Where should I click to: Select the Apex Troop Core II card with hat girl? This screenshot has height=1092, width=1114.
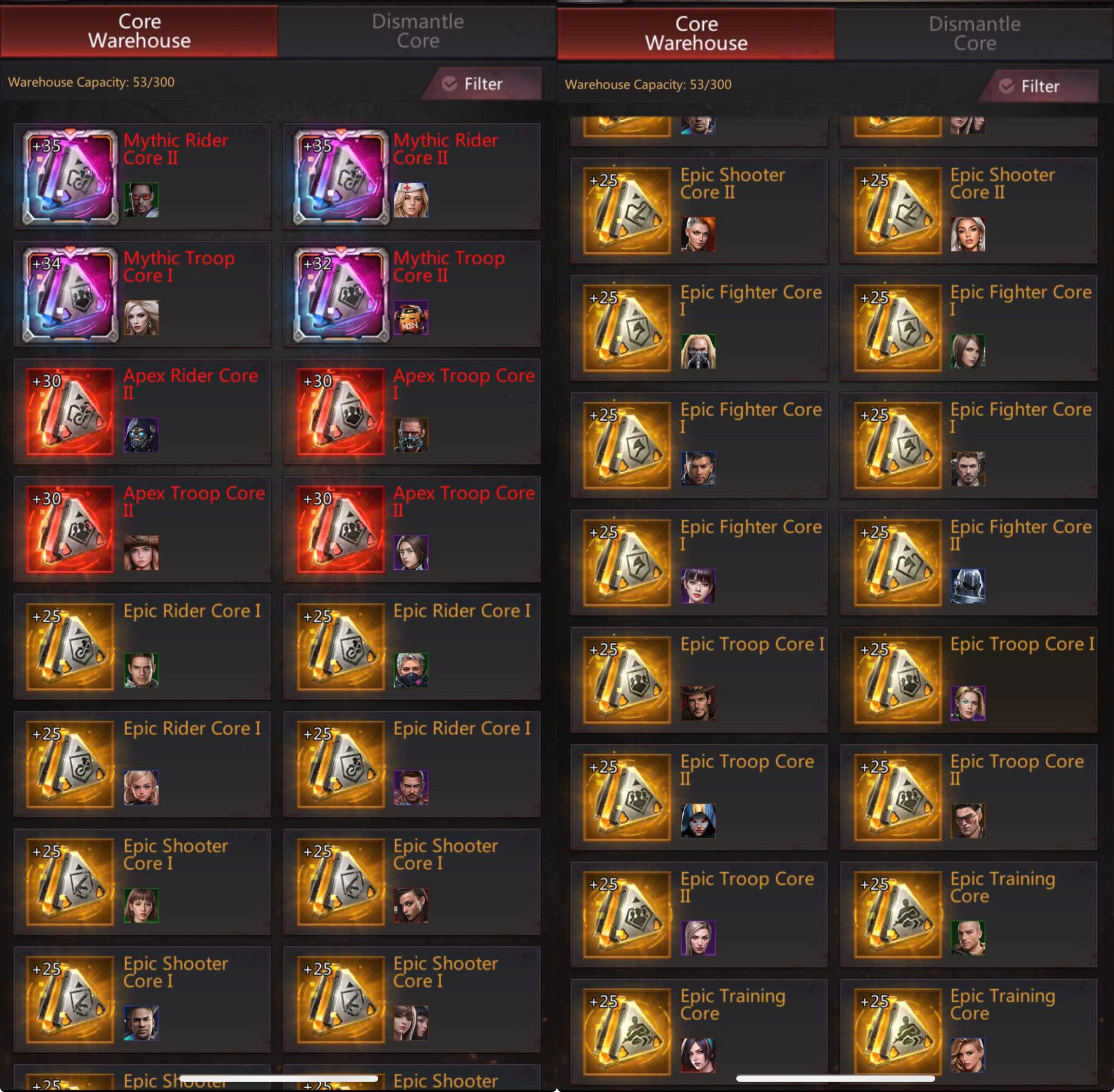142,529
